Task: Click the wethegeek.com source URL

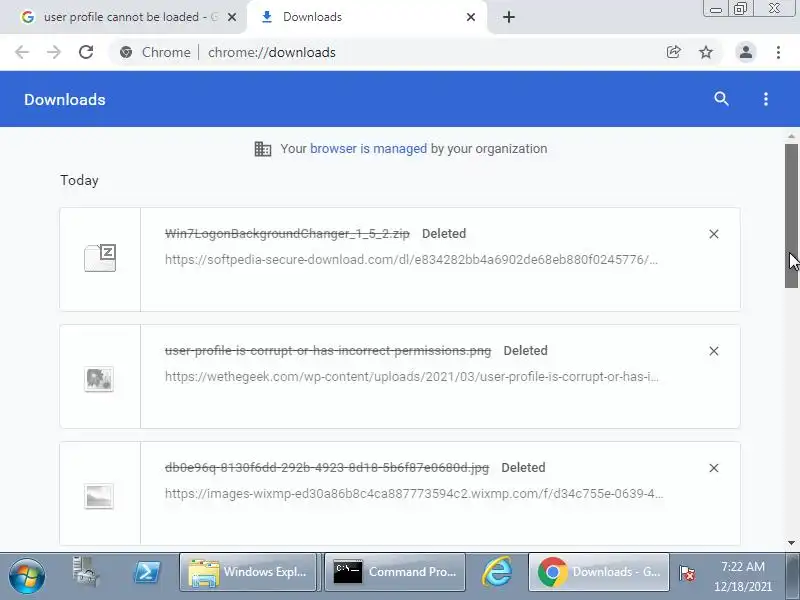Action: pyautogui.click(x=411, y=377)
